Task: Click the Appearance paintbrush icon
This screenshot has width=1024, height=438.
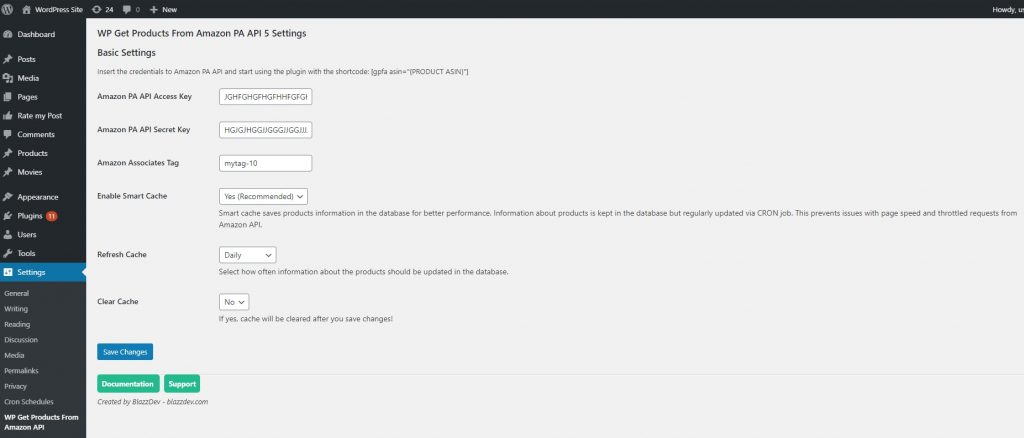Action: pos(8,197)
